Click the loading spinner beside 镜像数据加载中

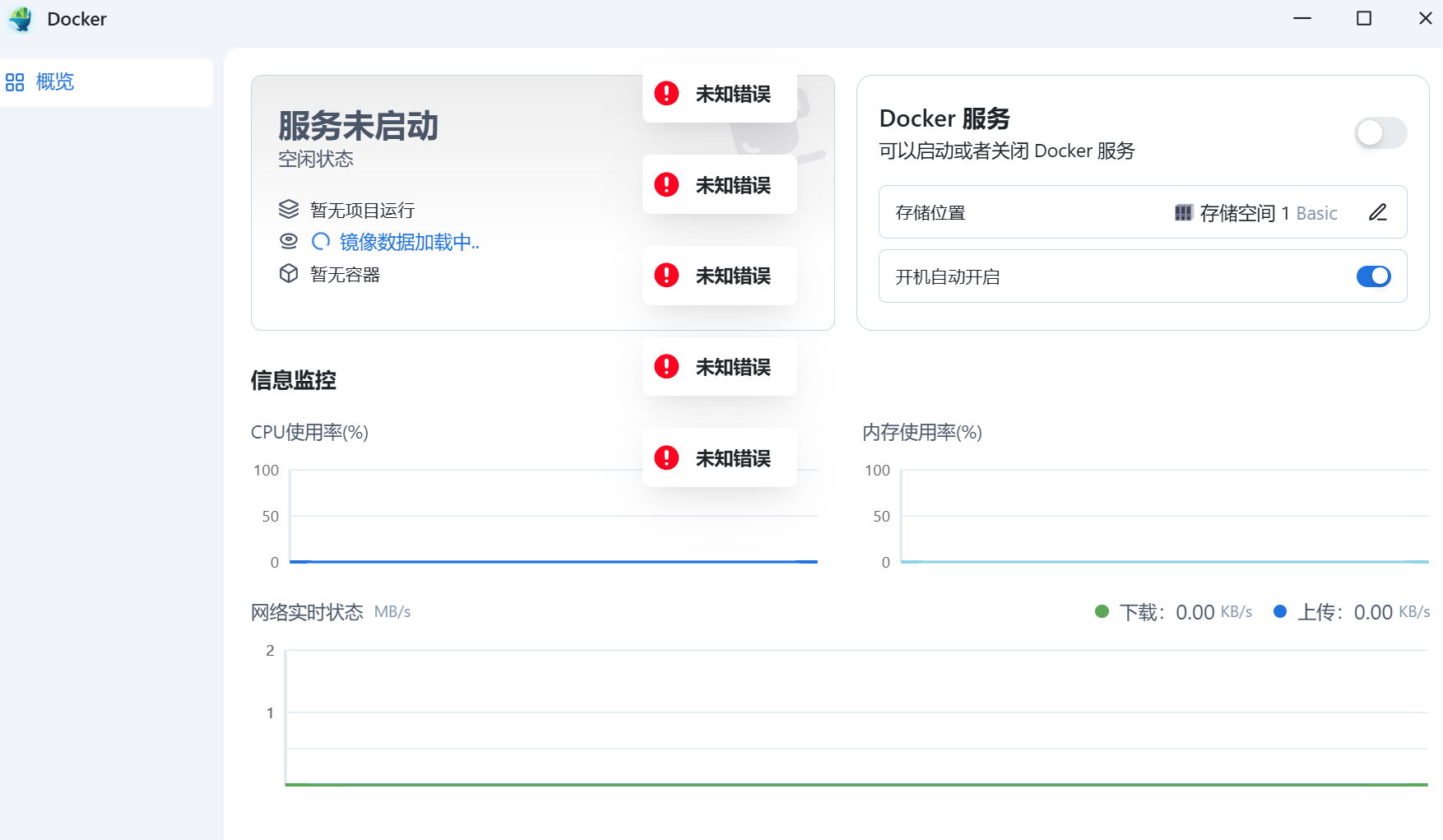pos(321,241)
